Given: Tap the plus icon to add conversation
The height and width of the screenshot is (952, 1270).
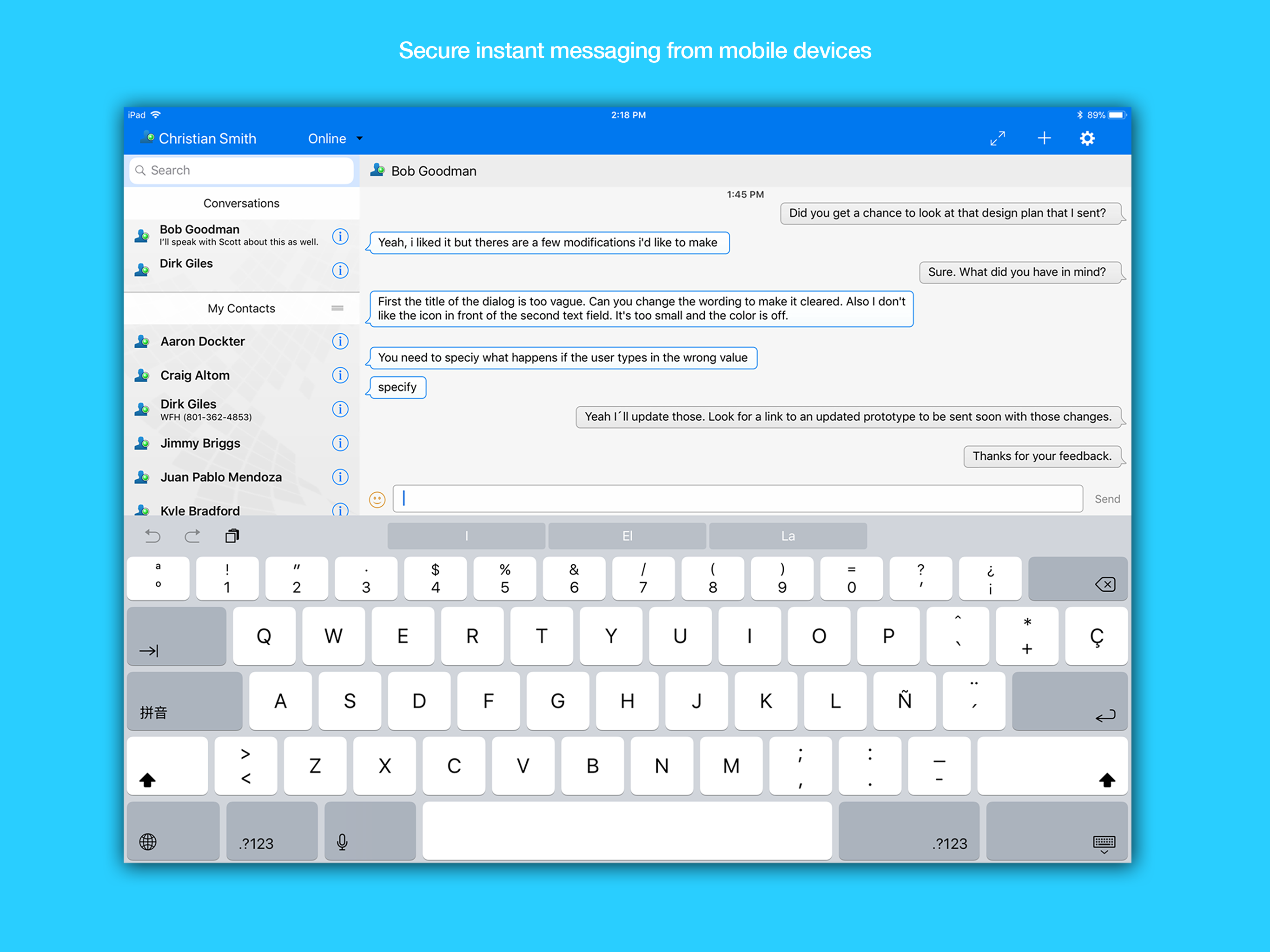Looking at the screenshot, I should 1043,139.
